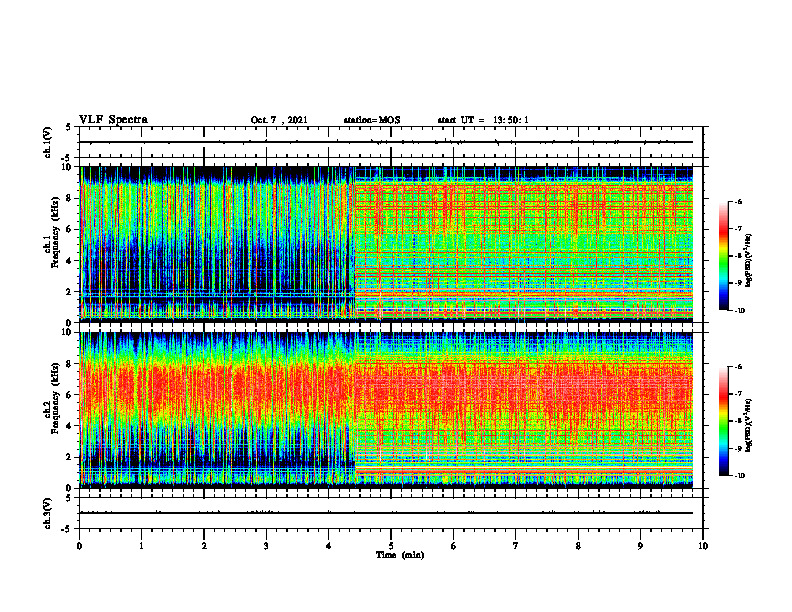This screenshot has width=792, height=612.
Task: Click time axis tick label "9"
Action: coord(640,546)
